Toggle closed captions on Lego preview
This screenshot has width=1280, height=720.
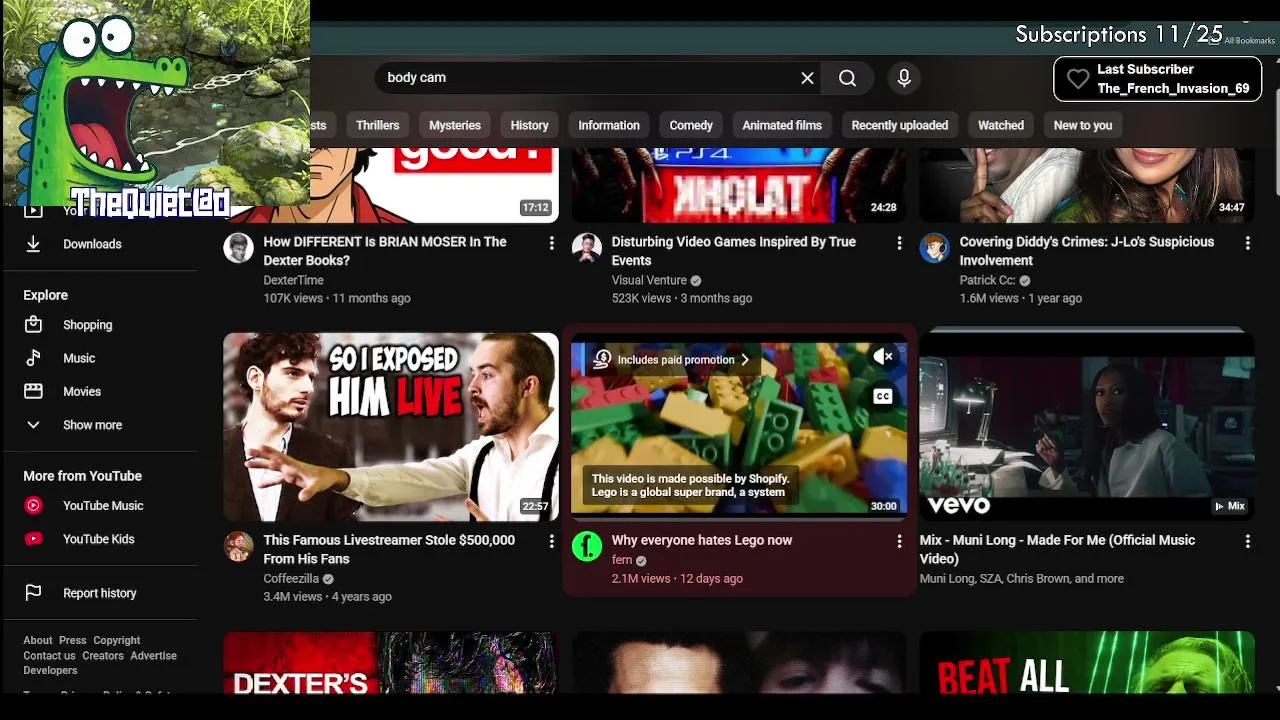pyautogui.click(x=883, y=397)
